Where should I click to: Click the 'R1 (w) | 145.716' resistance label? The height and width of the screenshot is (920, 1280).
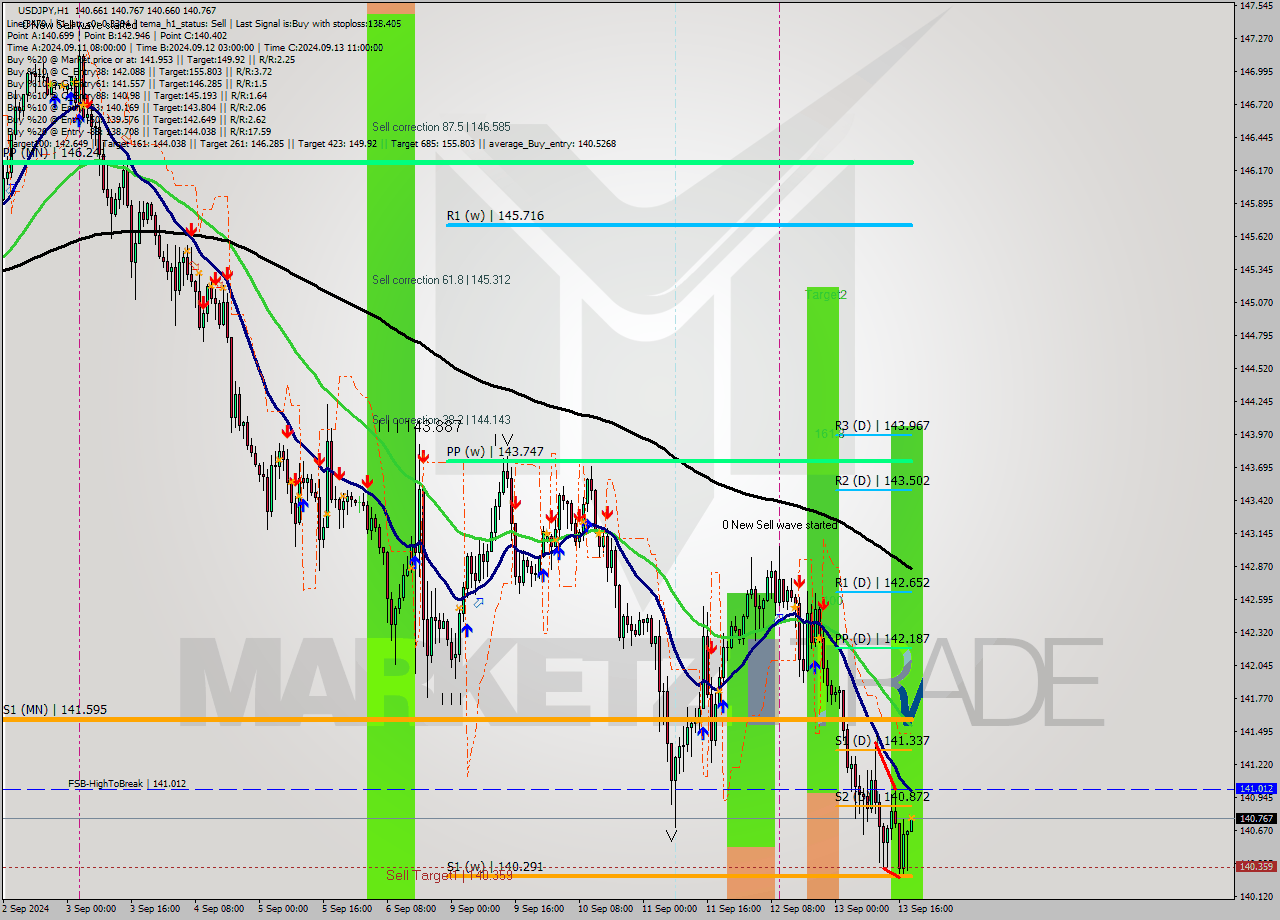tap(495, 215)
